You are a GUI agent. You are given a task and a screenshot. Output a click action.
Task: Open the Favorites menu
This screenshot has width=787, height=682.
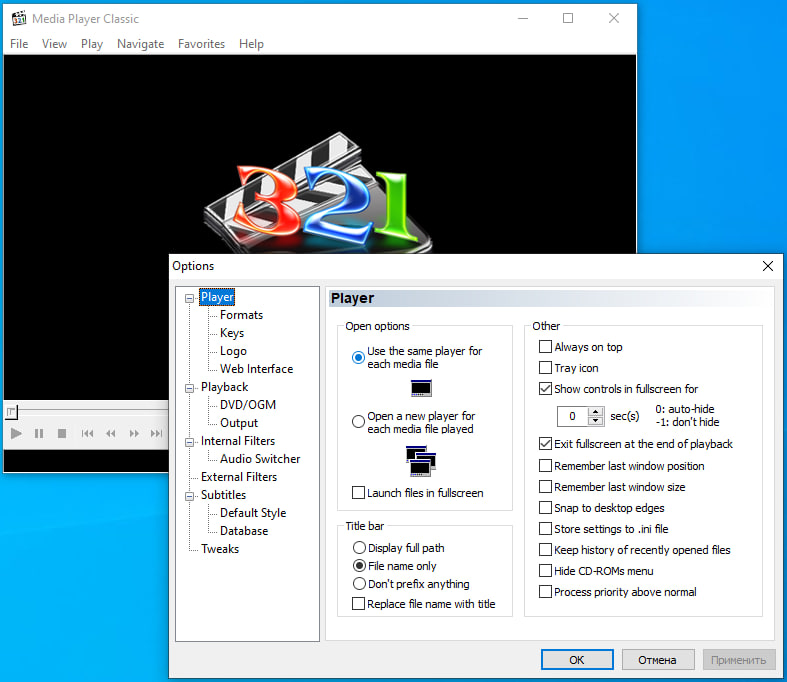201,44
